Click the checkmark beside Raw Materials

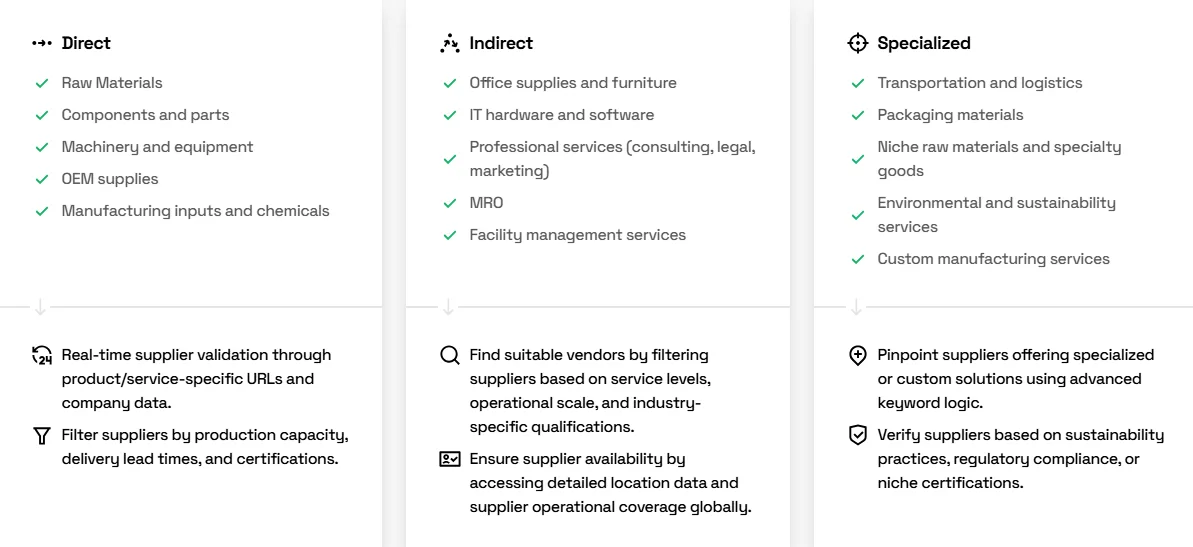[42, 83]
